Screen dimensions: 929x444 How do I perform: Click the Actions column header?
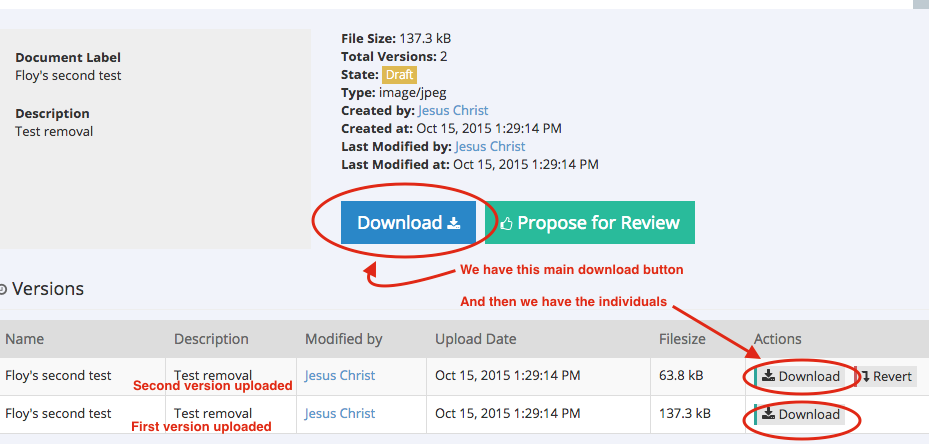click(777, 339)
